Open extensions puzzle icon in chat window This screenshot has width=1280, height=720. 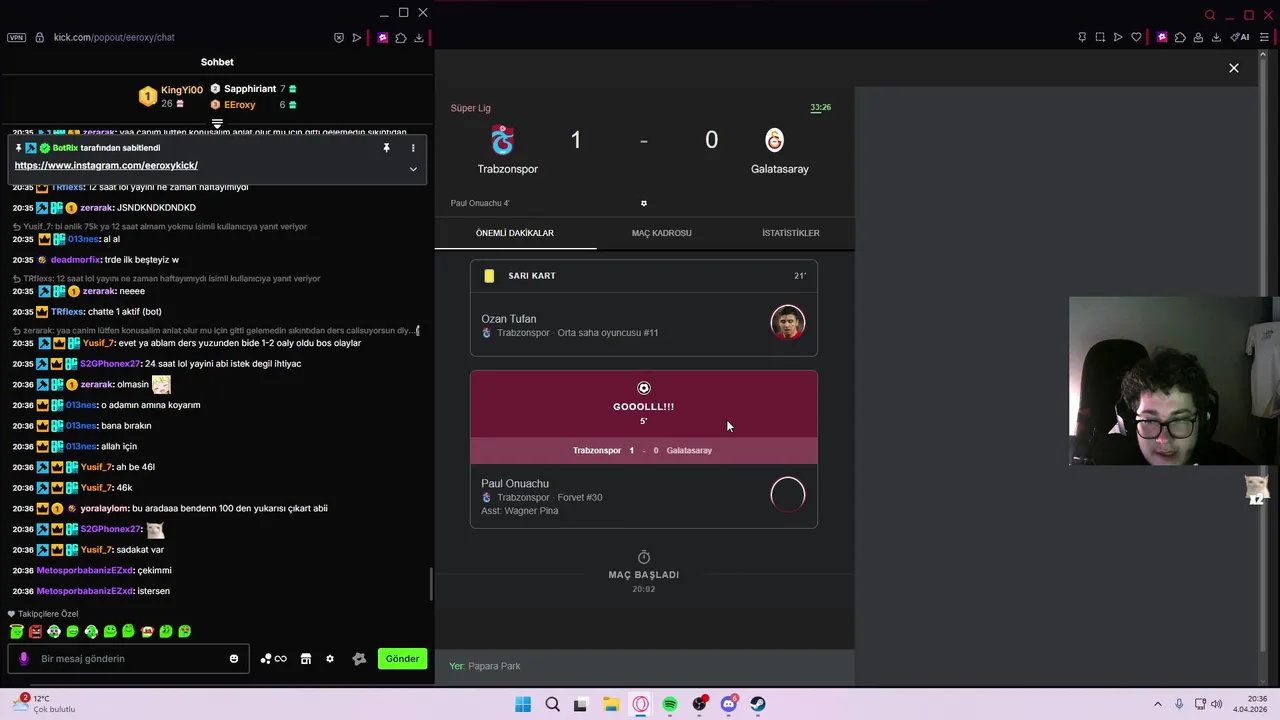tap(401, 38)
